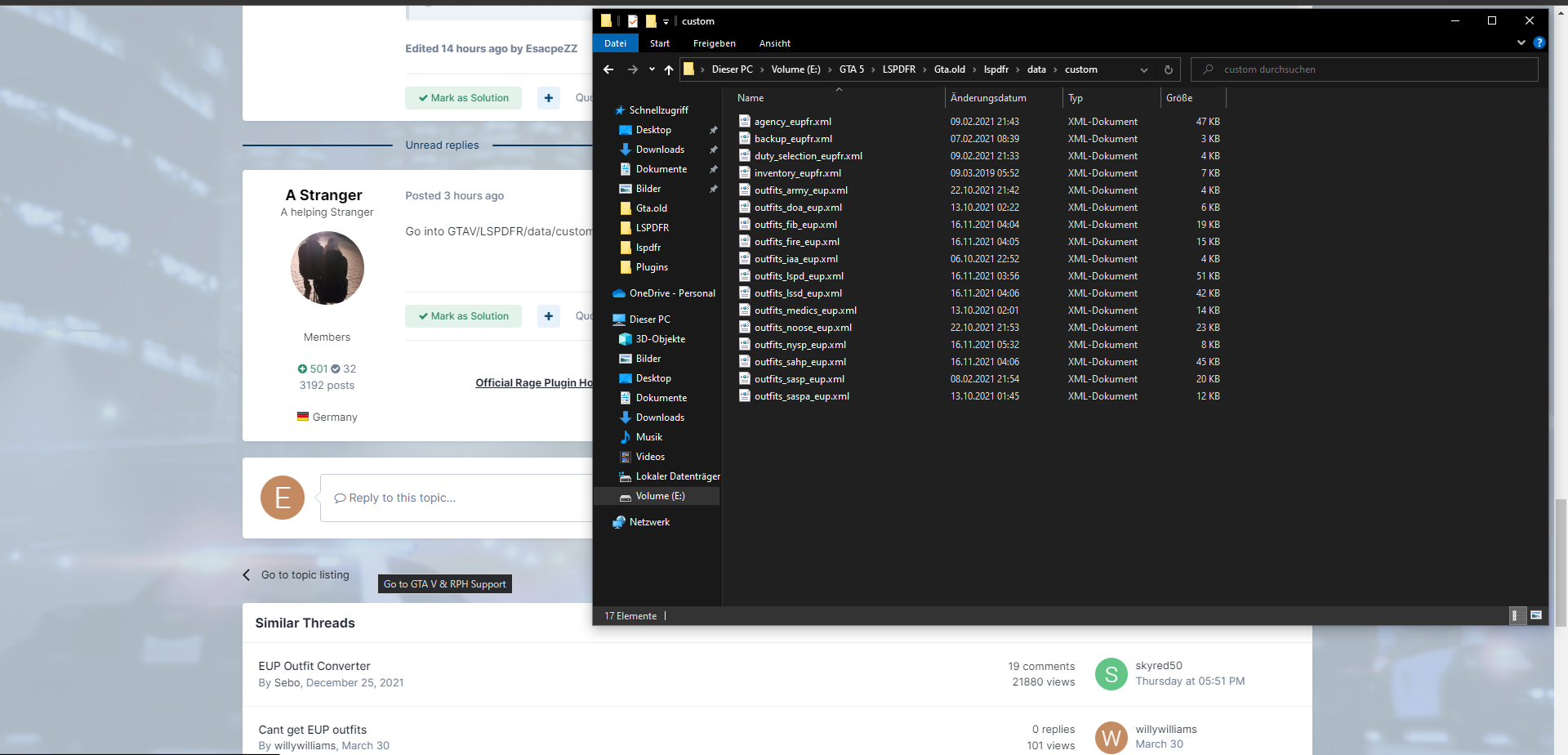Click the Up one level arrow
This screenshot has width=1568, height=755.
[x=669, y=69]
